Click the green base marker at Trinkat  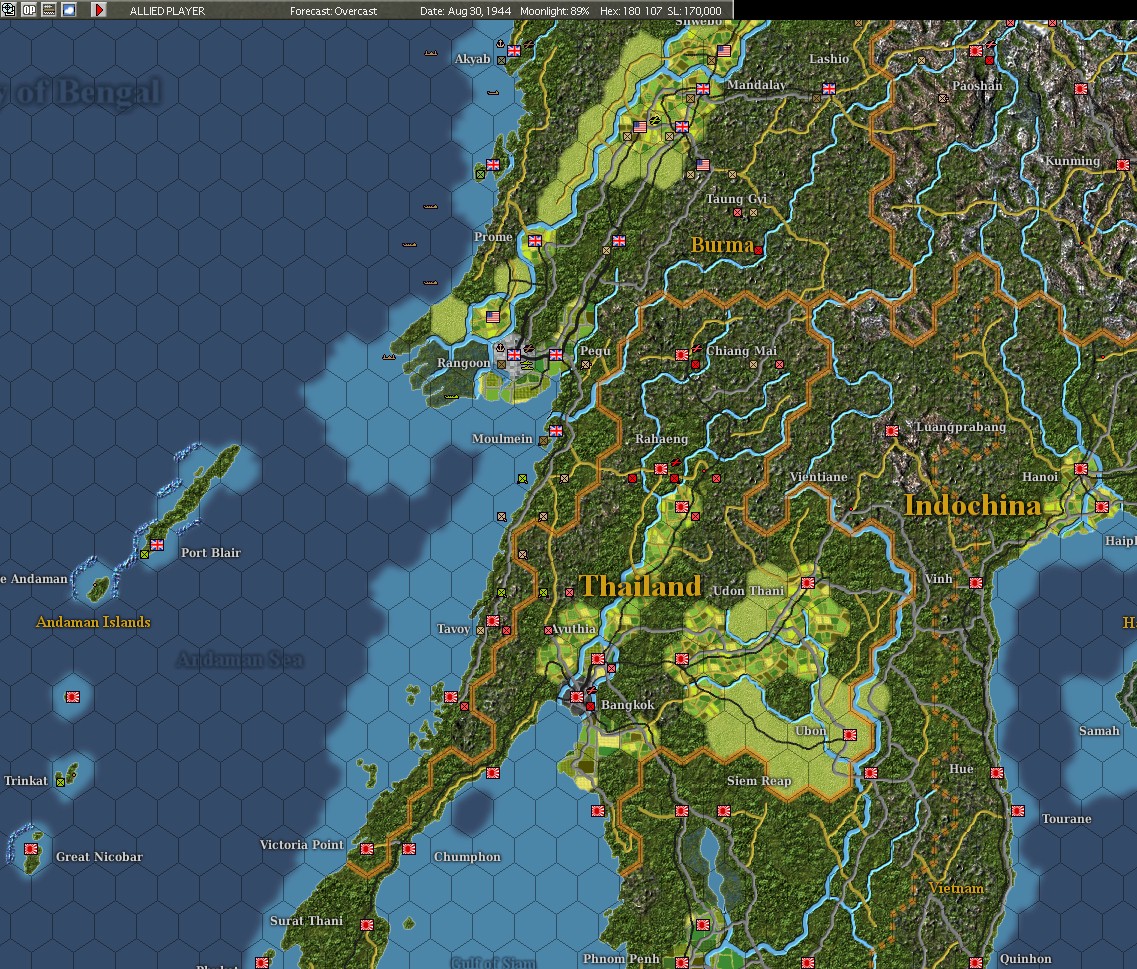click(61, 782)
